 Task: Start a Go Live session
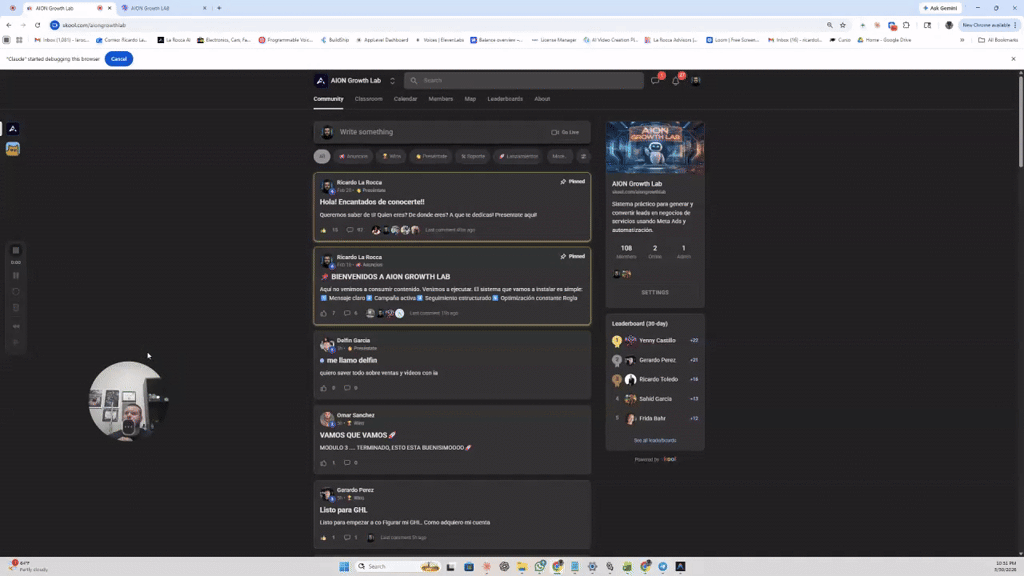point(566,132)
